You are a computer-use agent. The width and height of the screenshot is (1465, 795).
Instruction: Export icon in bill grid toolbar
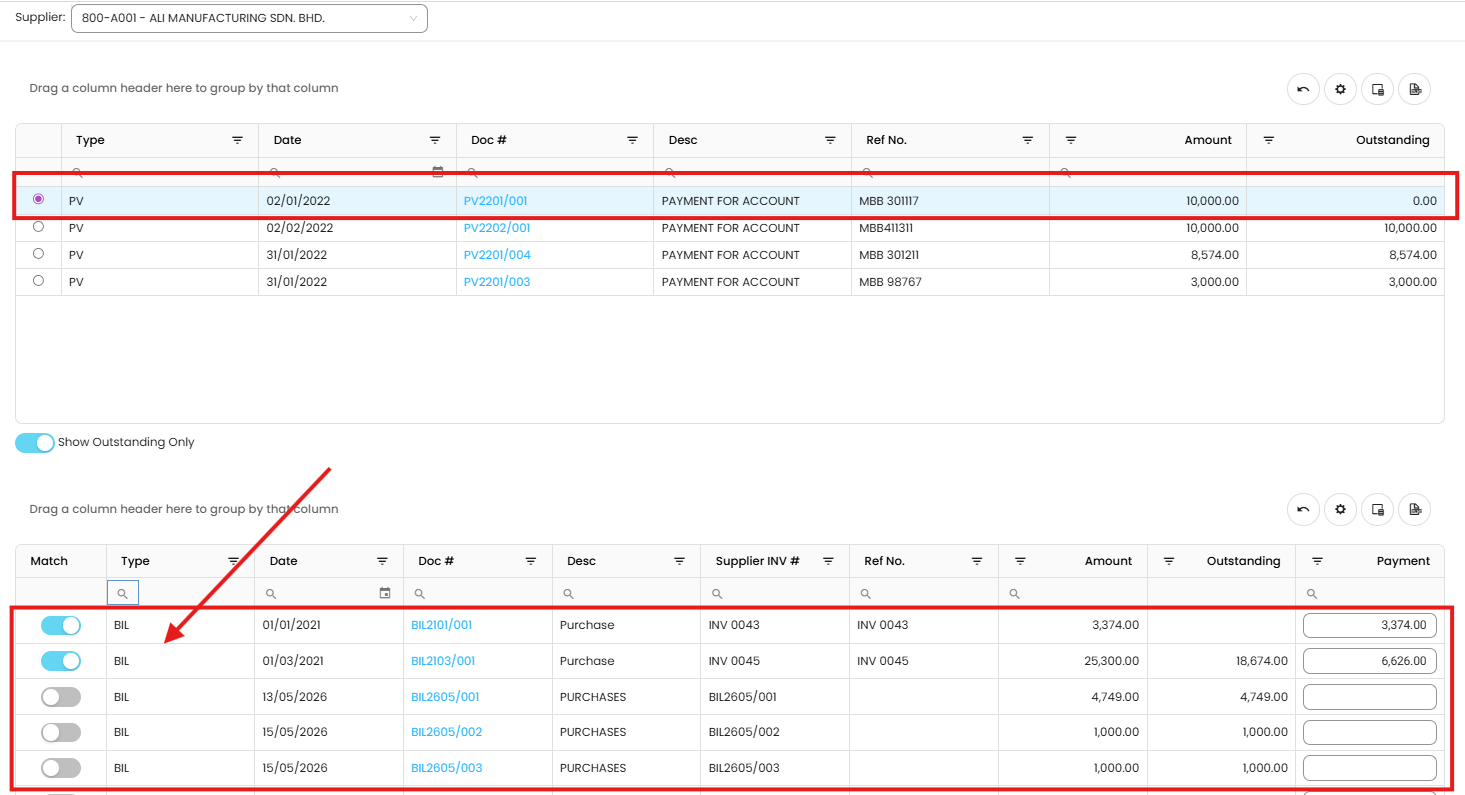point(1414,509)
